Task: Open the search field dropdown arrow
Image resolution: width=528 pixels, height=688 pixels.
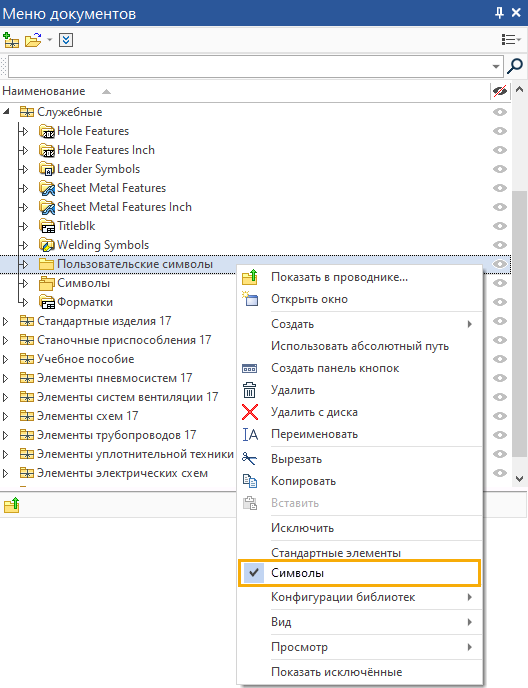Action: 496,67
